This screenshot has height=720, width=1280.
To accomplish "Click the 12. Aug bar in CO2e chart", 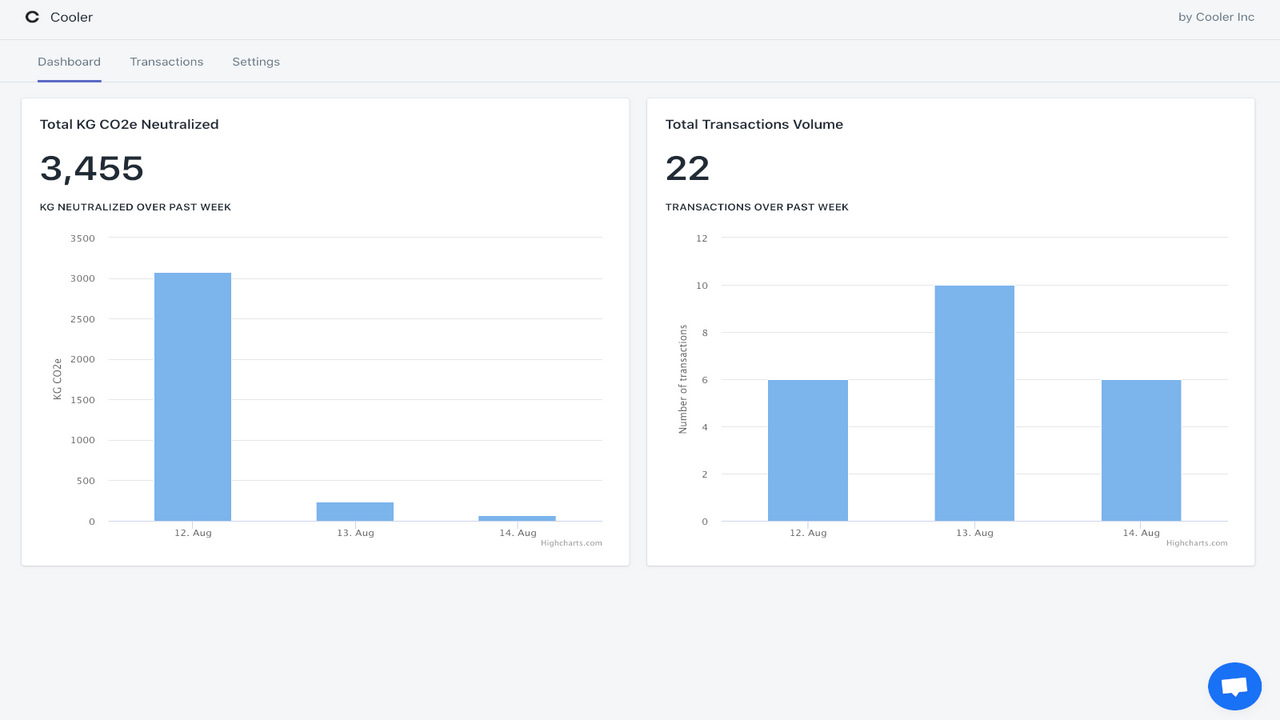I will pos(192,395).
